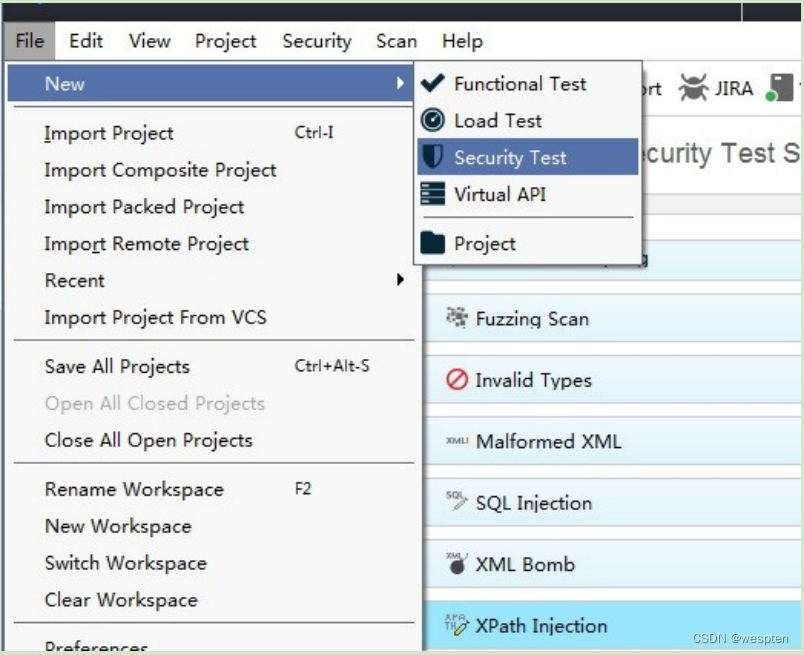Click the SQL Injection scan icon
This screenshot has width=804, height=655.
457,502
